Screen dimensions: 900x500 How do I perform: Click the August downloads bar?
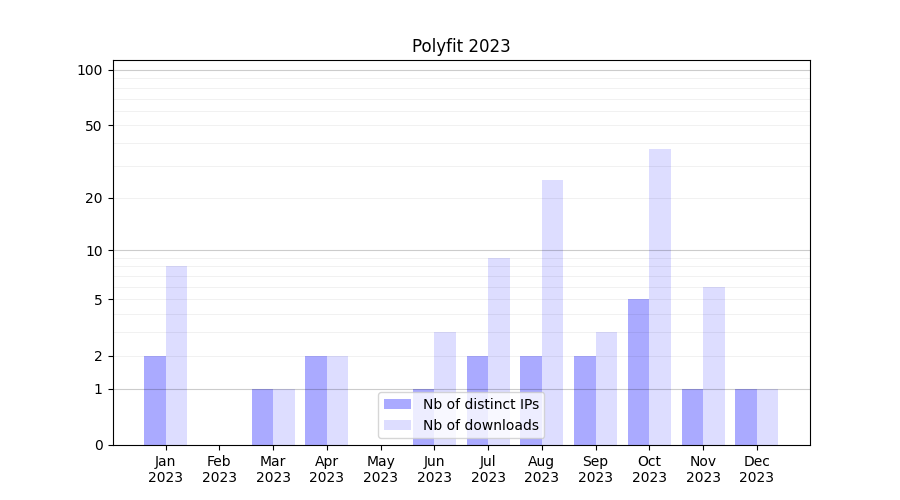(553, 312)
